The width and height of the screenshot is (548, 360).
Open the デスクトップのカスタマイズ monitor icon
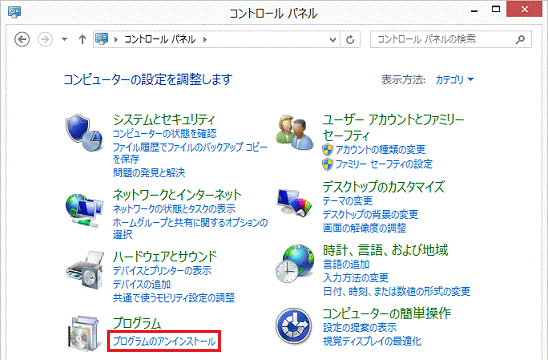tap(295, 202)
